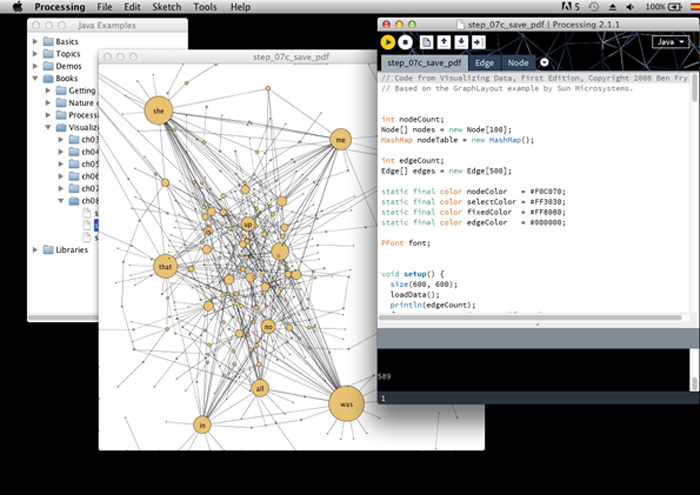The width and height of the screenshot is (700, 495).
Task: Click the step_07c_save_pdf sketch window title
Action: pos(291,57)
